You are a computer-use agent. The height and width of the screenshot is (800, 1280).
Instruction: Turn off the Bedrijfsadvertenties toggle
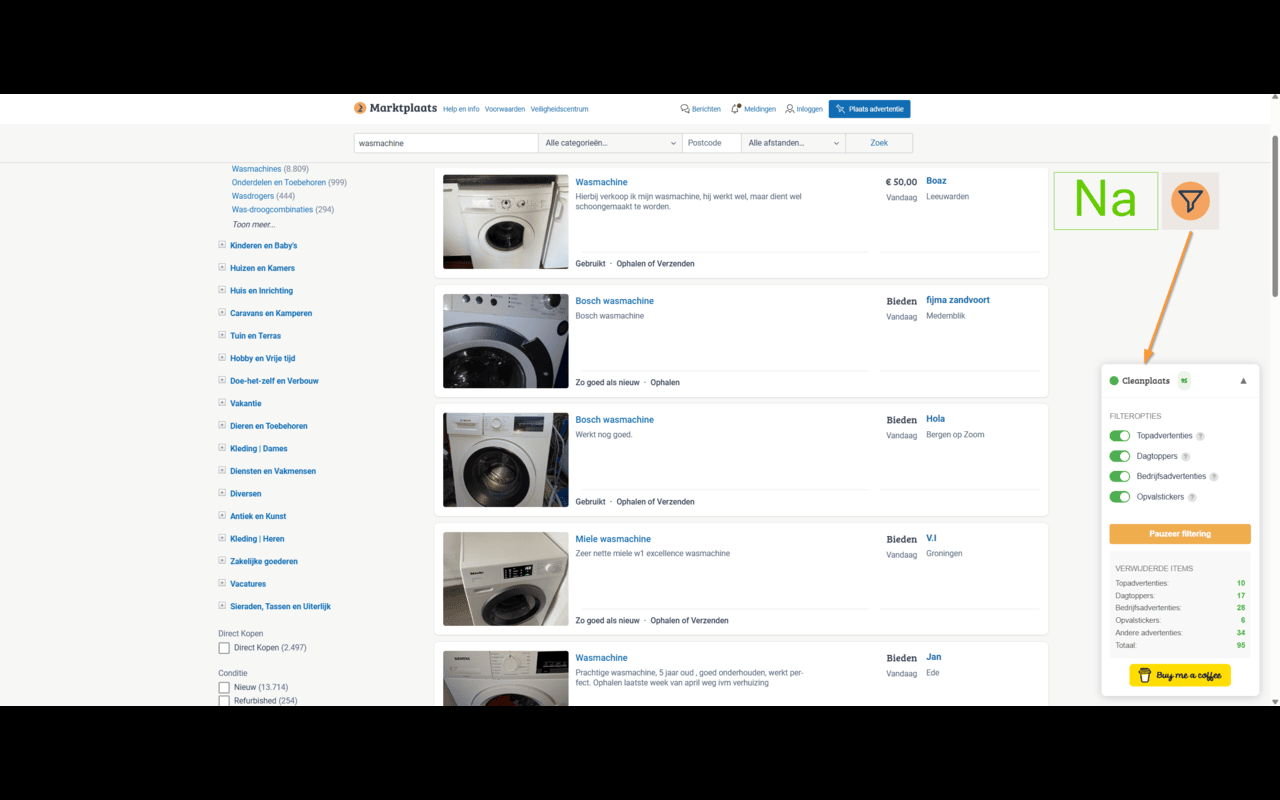point(1120,476)
